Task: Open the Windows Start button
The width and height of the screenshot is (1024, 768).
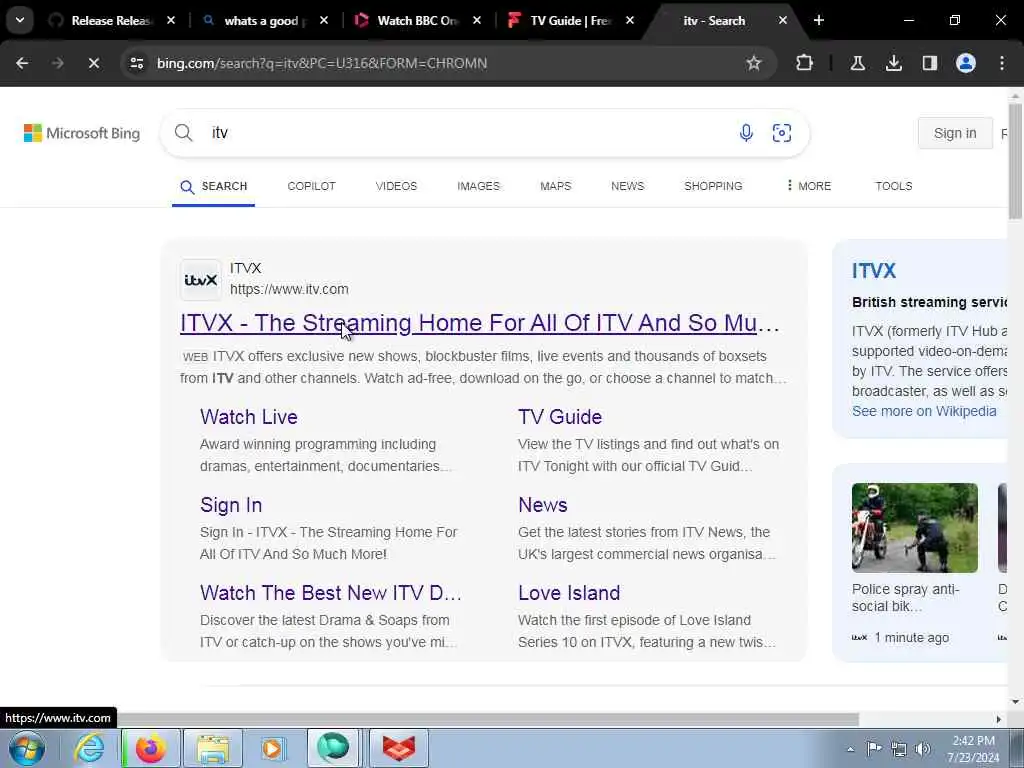Action: point(27,748)
